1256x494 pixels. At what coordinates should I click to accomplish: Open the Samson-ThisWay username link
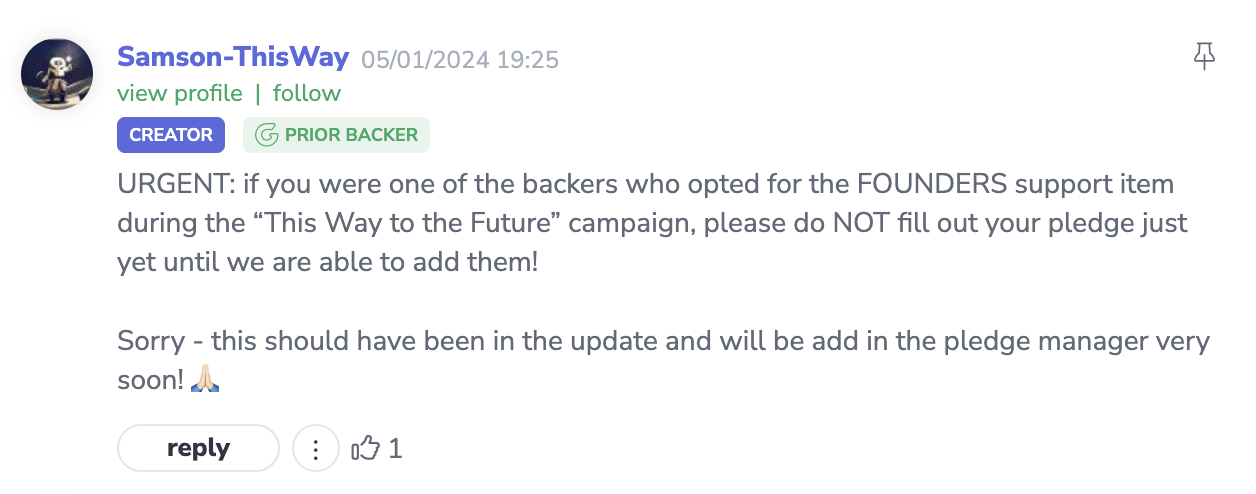[233, 57]
